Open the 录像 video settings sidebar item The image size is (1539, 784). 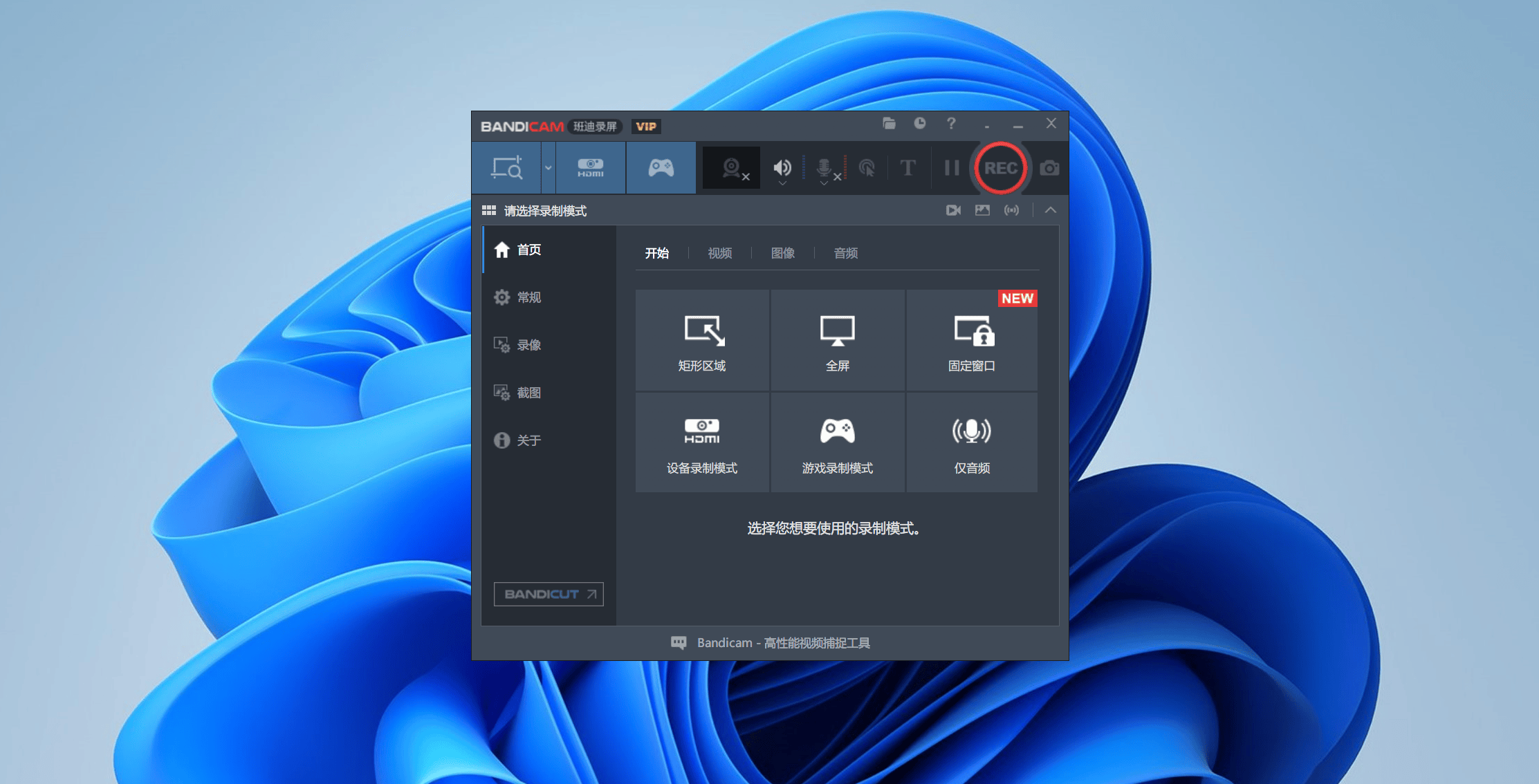[x=549, y=345]
